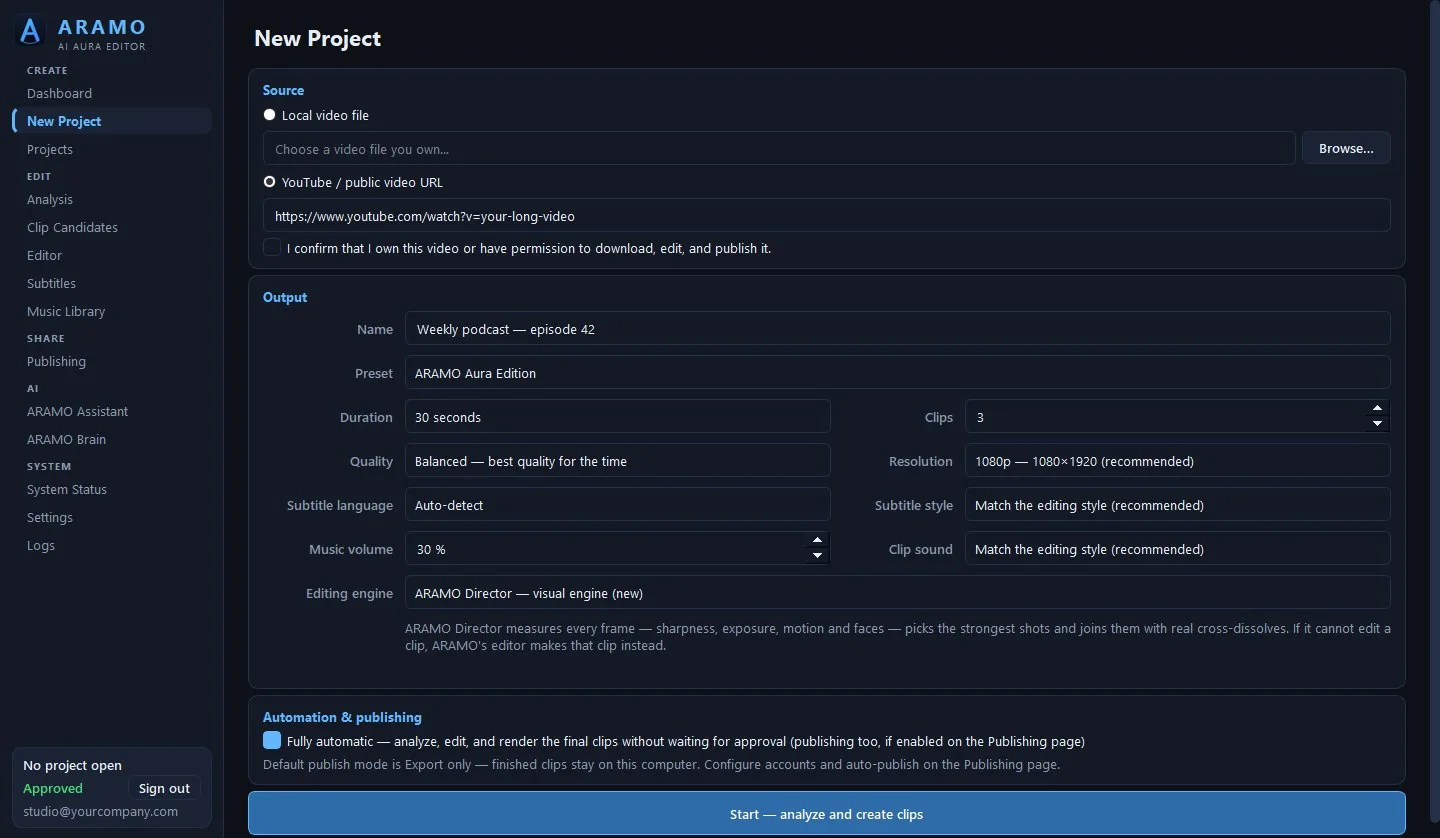Click the Output section heading
1440x838 pixels.
tap(285, 297)
